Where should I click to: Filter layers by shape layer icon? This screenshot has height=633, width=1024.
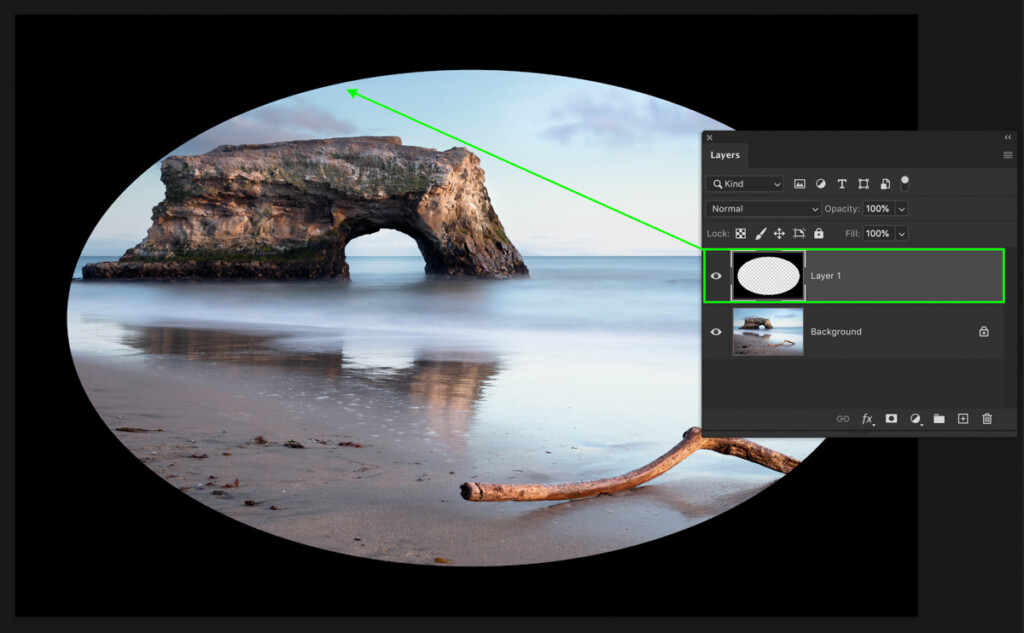click(863, 184)
